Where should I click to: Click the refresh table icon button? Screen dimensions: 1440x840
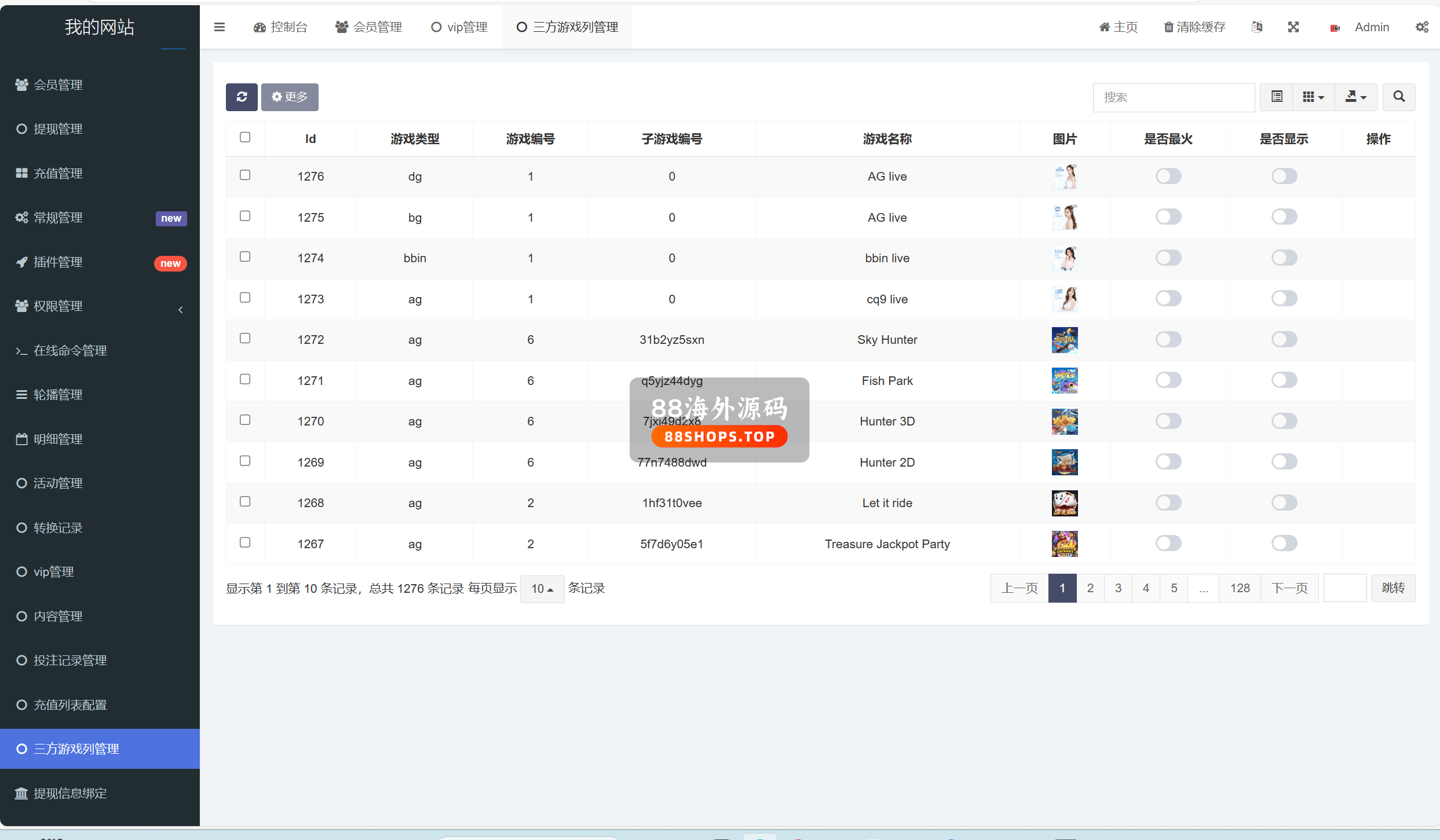(242, 97)
